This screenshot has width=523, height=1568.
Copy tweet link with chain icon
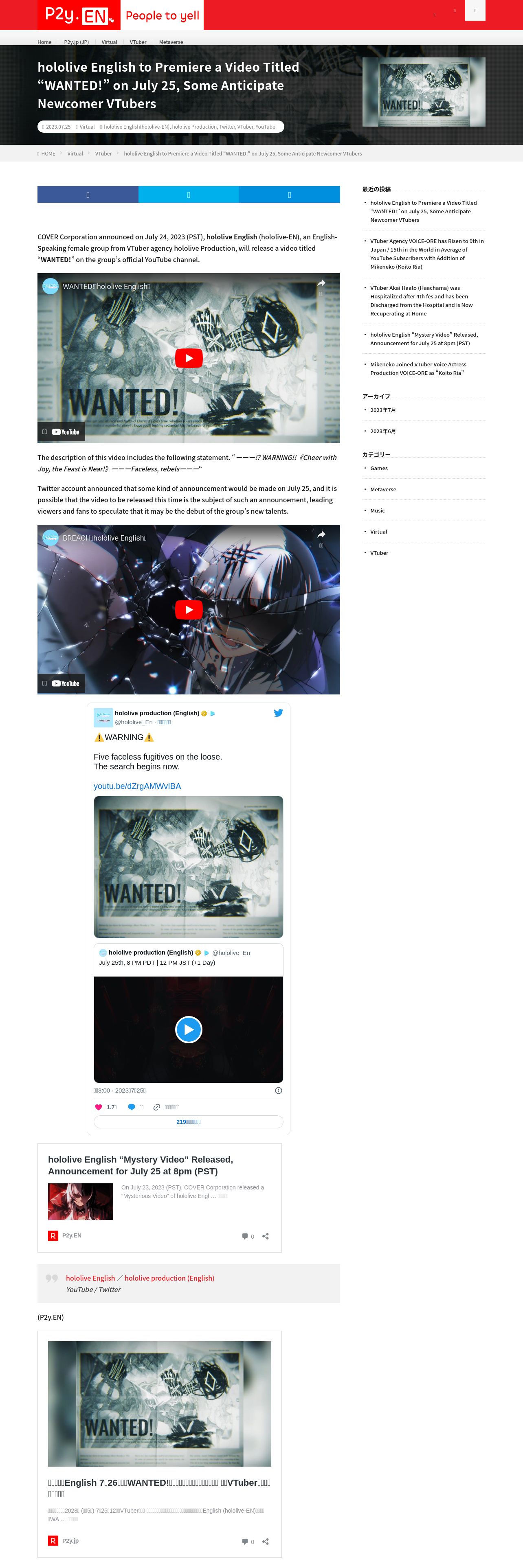click(156, 1107)
